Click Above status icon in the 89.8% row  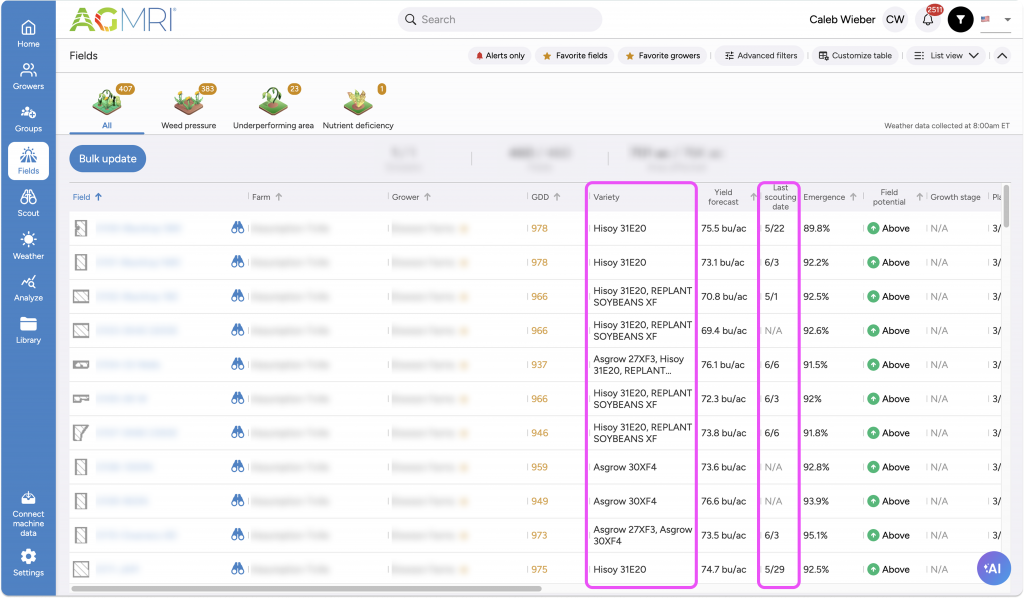tap(873, 228)
